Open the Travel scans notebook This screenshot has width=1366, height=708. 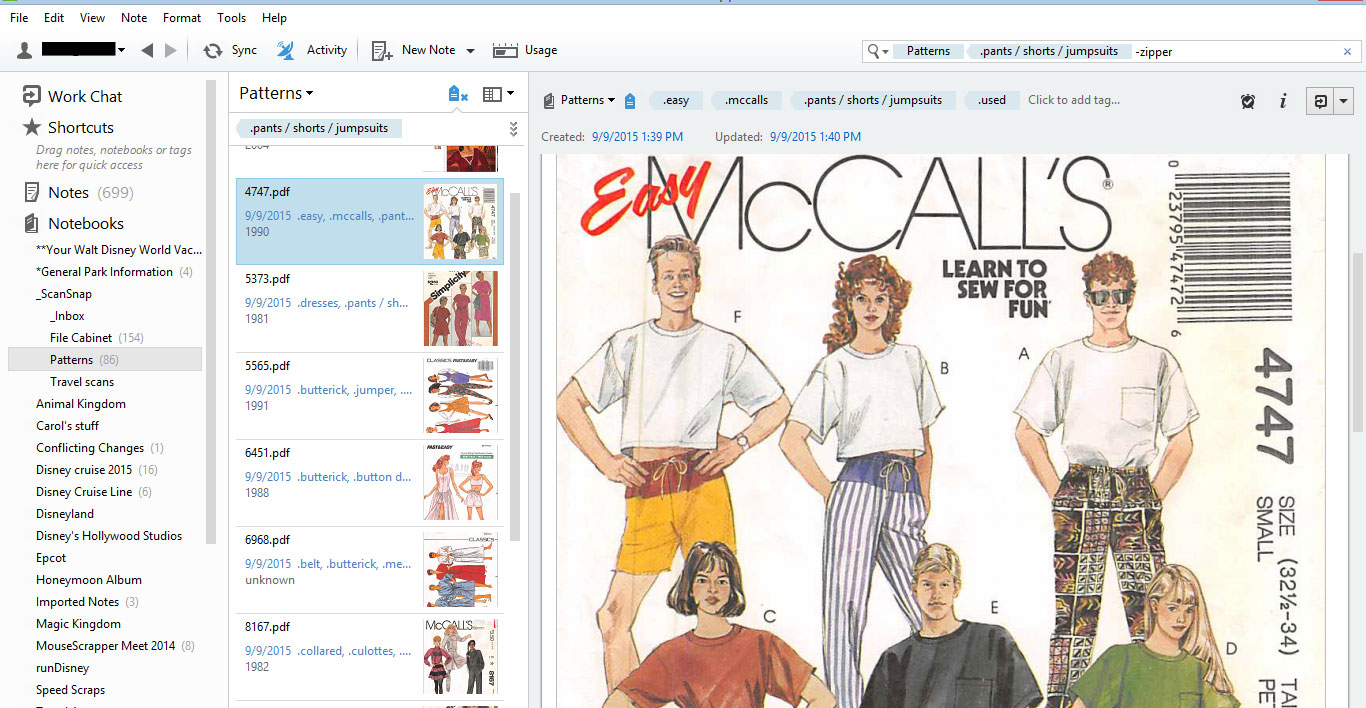click(x=82, y=382)
